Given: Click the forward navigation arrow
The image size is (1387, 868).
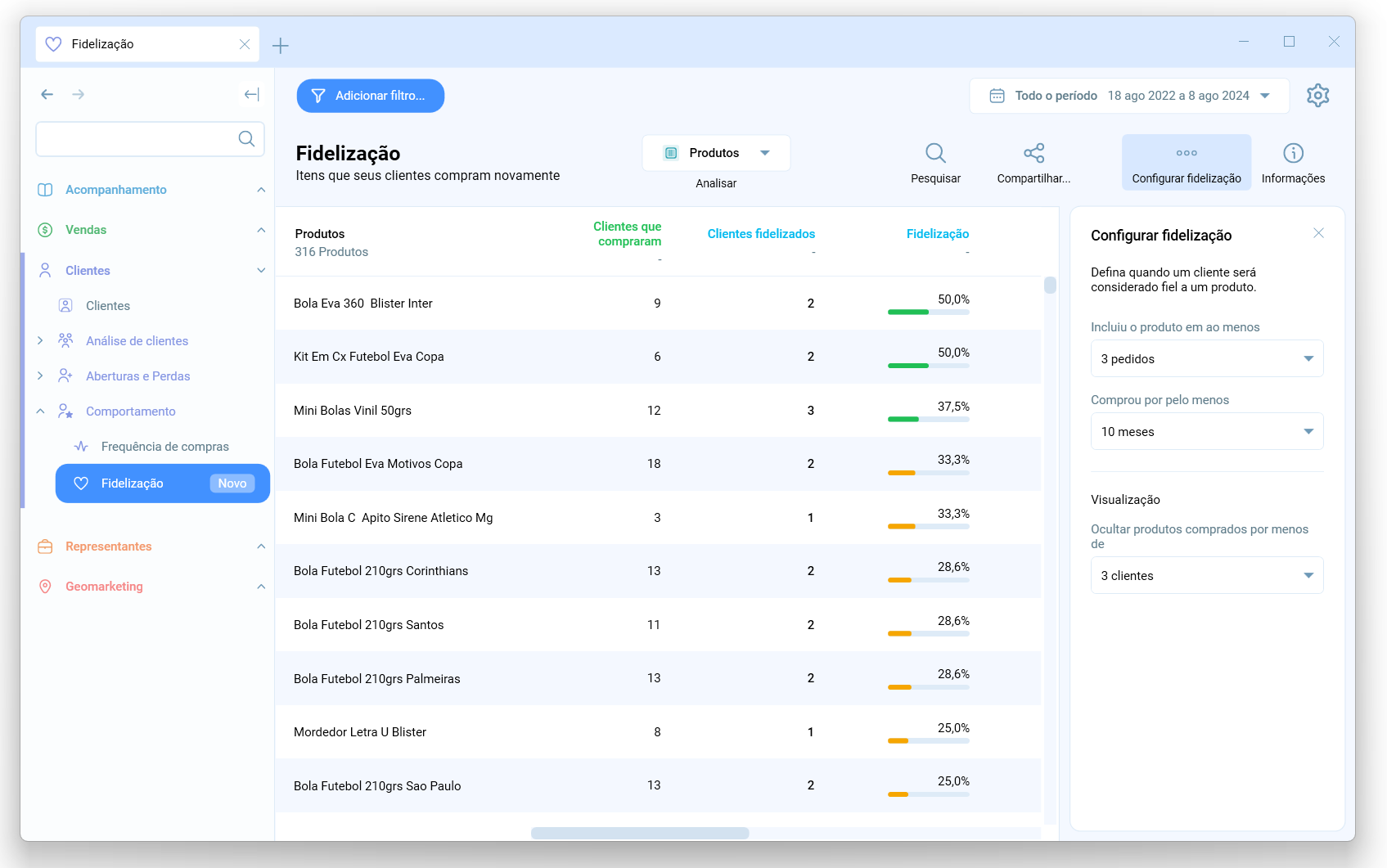Looking at the screenshot, I should [79, 95].
